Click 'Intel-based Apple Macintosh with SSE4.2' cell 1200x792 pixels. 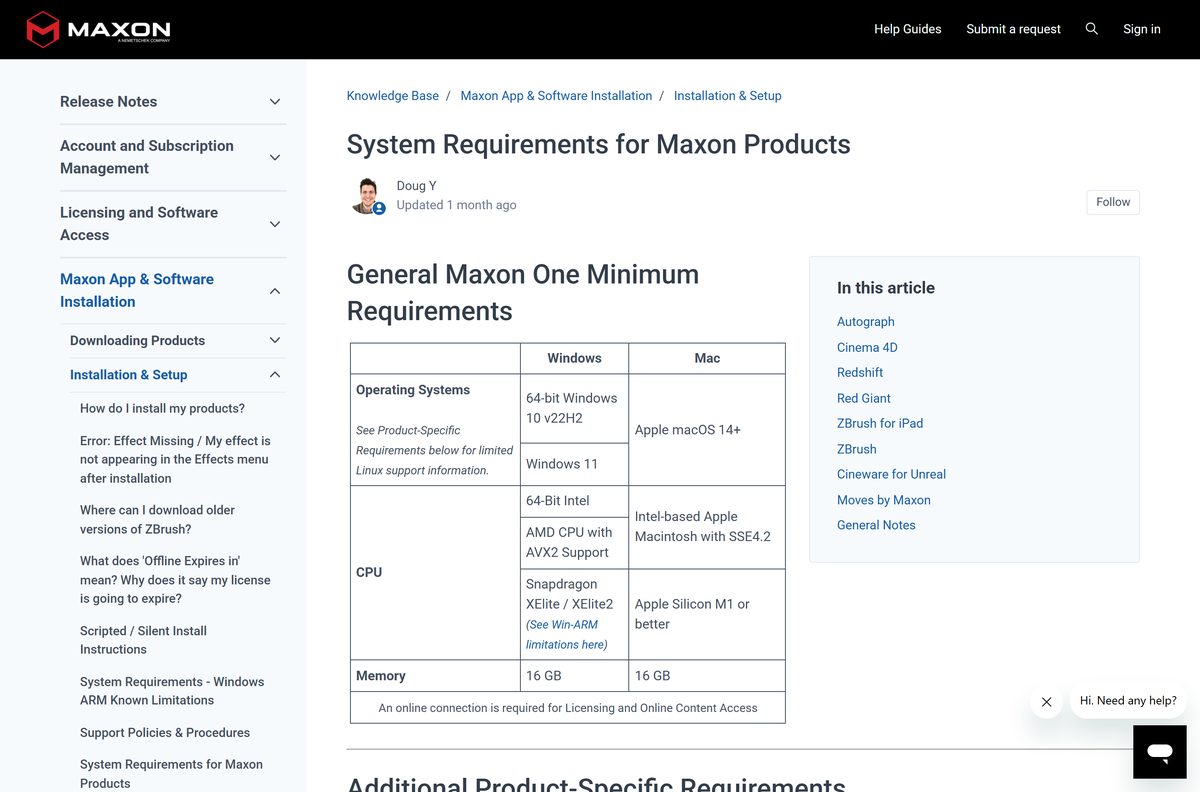point(707,527)
